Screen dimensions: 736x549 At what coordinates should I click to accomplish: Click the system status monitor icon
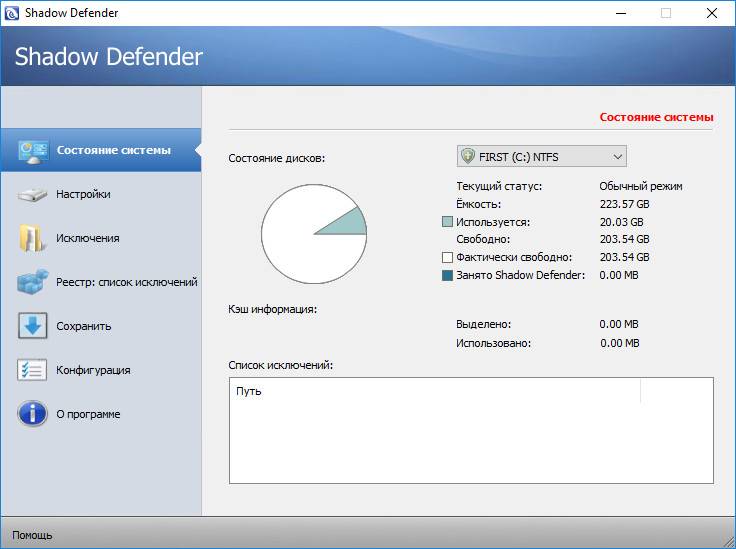32,151
